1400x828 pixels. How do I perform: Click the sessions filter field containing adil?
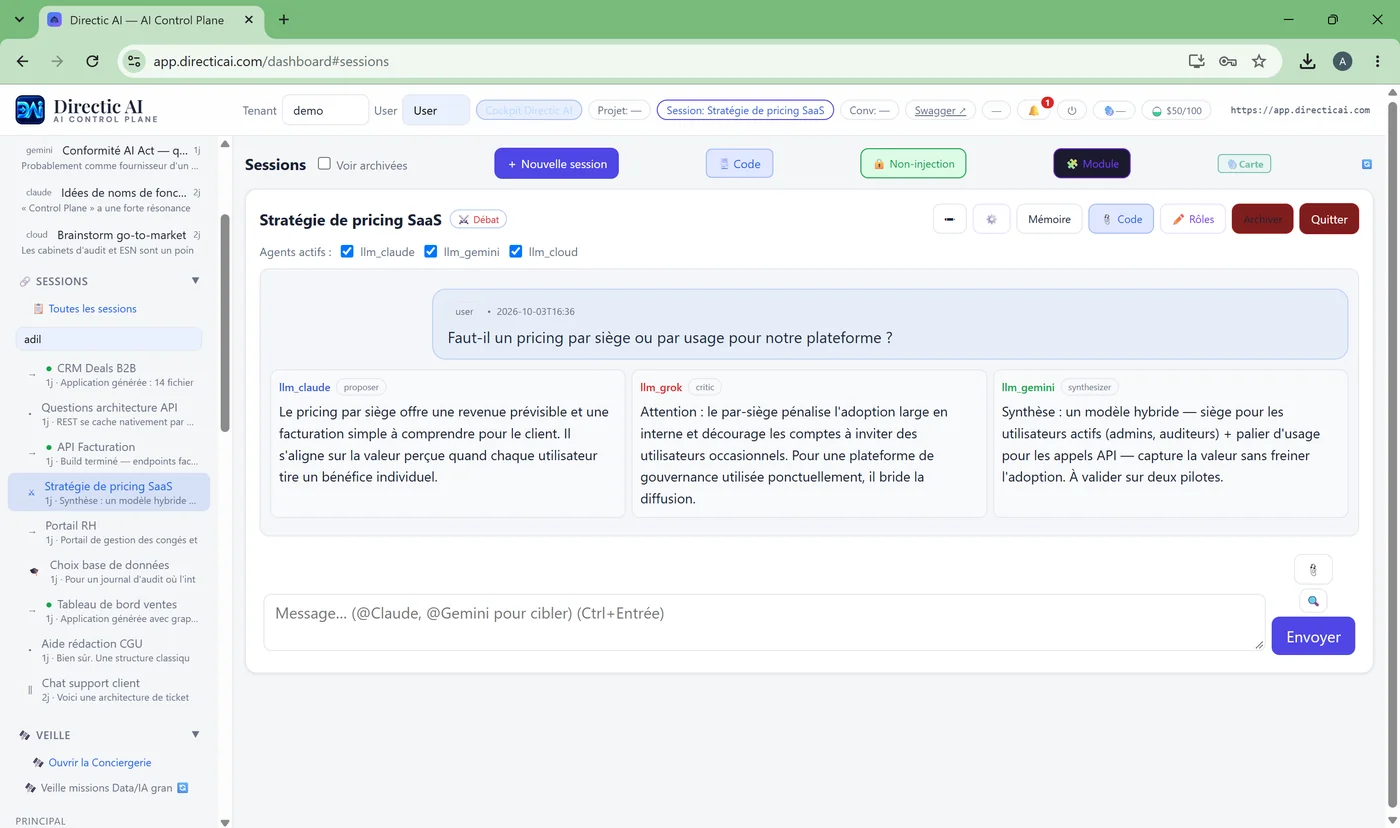[x=109, y=339]
